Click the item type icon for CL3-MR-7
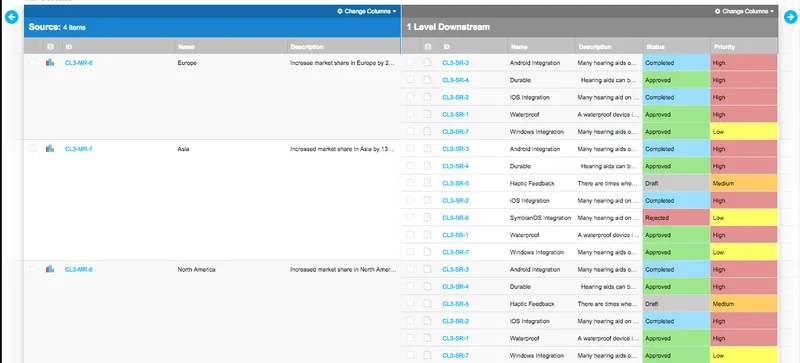 click(x=50, y=149)
